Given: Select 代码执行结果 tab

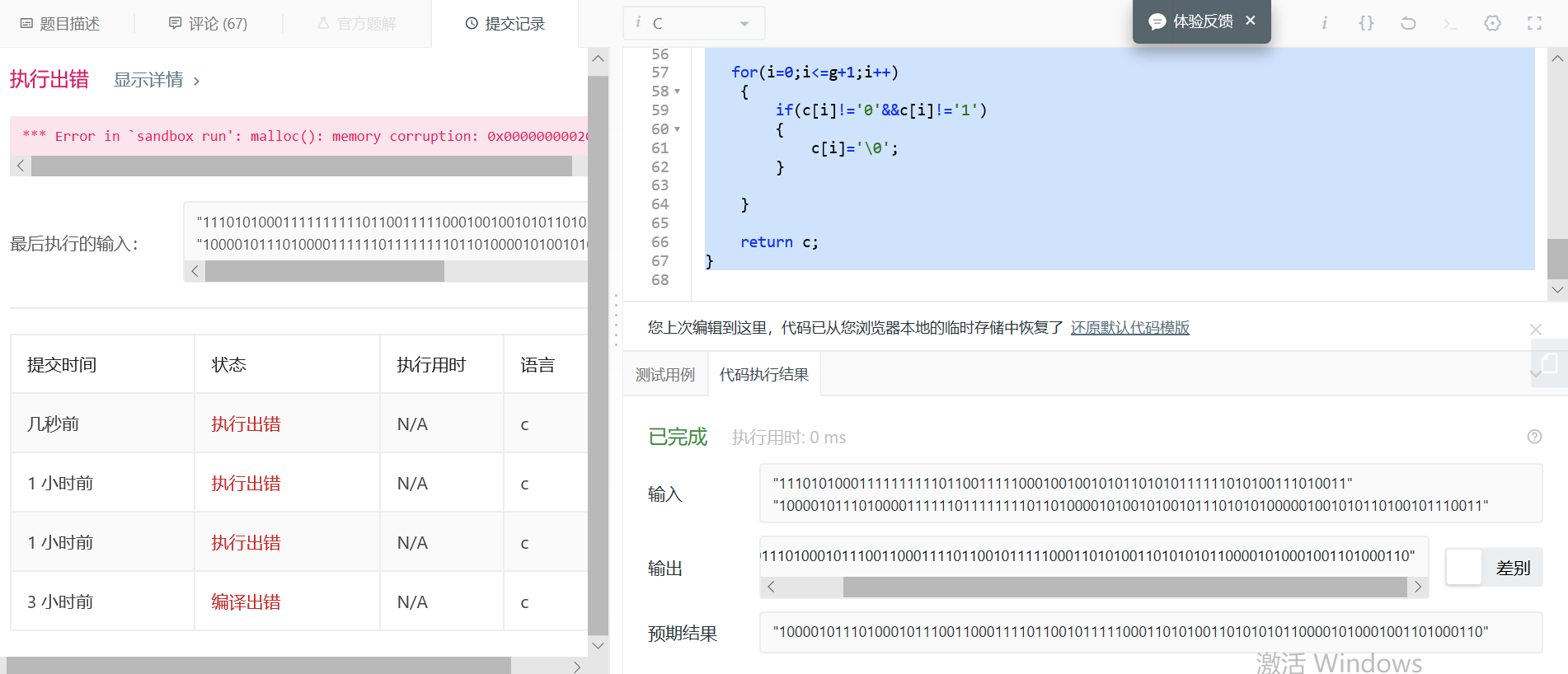Looking at the screenshot, I should coord(764,375).
